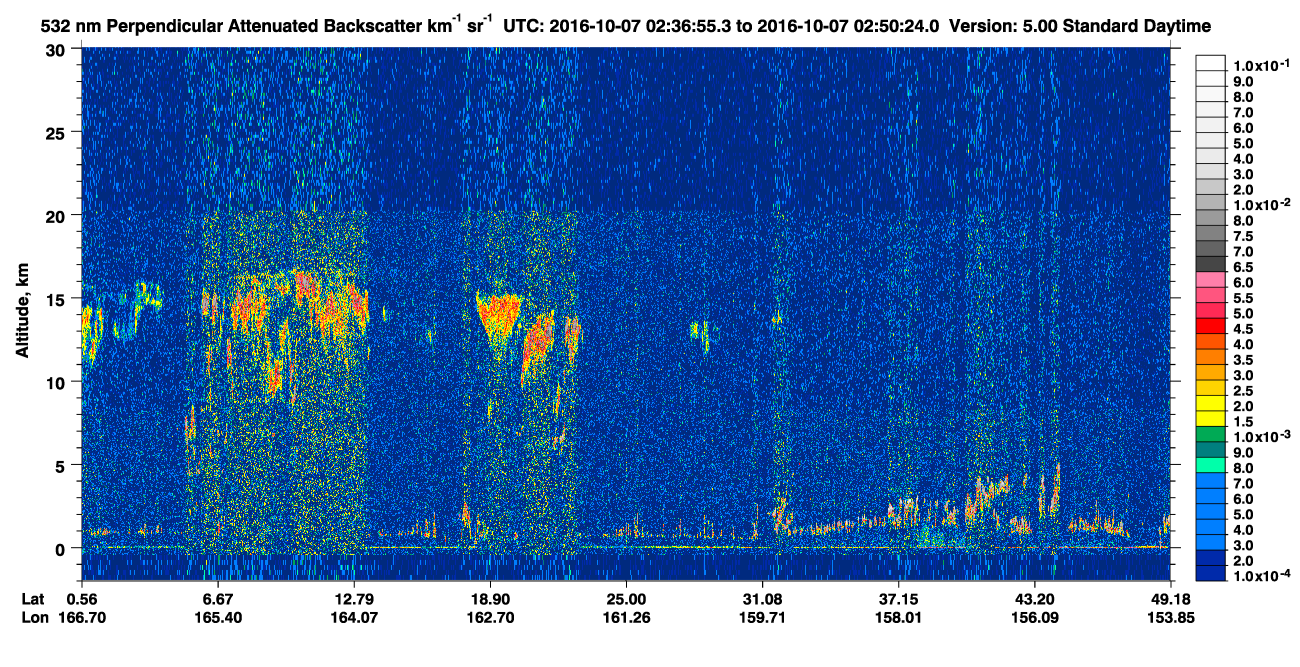This screenshot has height=667, width=1300.
Task: Click the white top swatch of the colorbar
Action: coord(1211,62)
